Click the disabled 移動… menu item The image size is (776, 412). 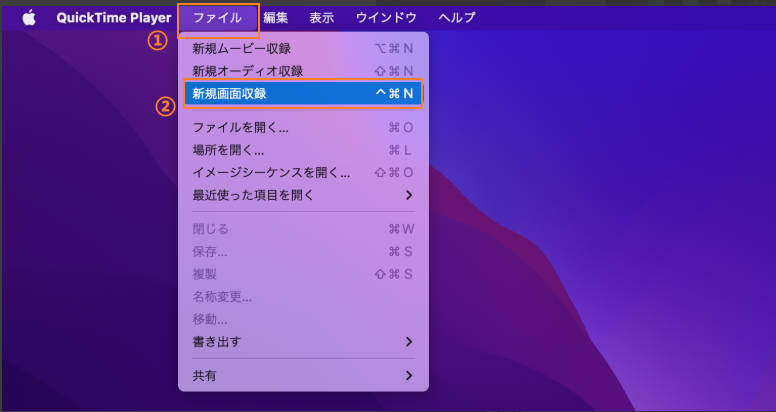coord(303,319)
